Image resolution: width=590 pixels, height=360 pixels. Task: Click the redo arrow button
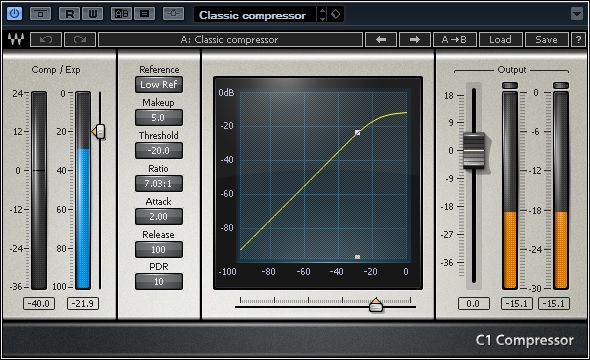tap(80, 39)
